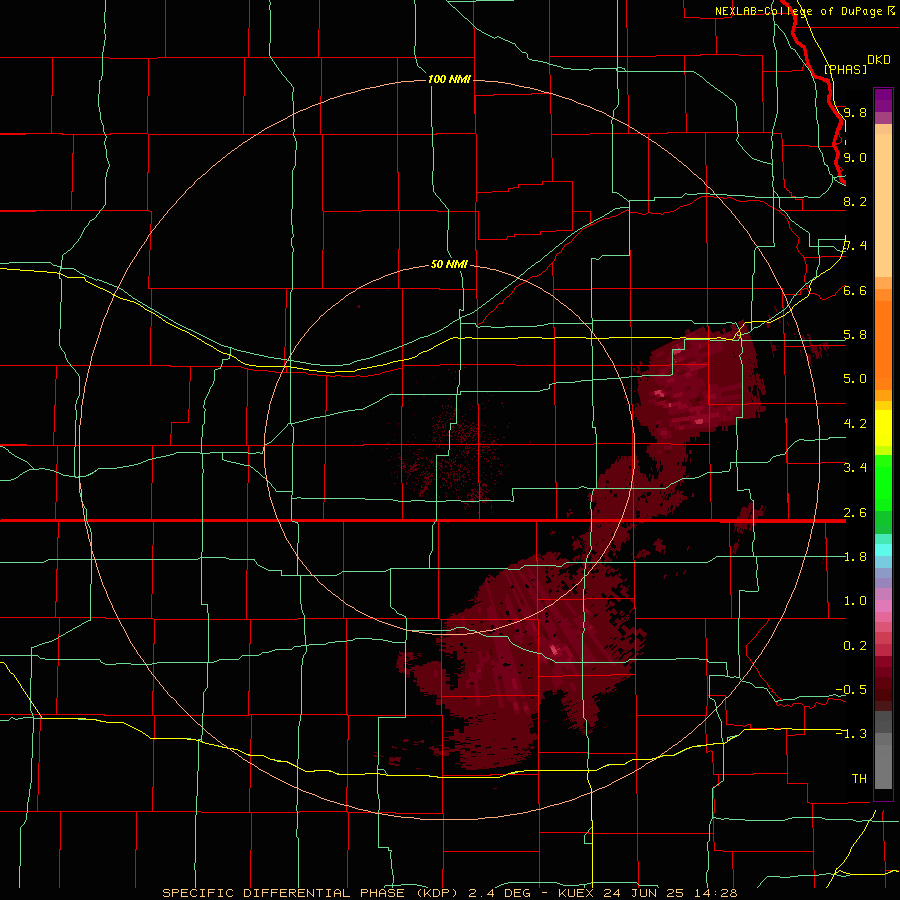Click the 2.4 DEG elevation text
The height and width of the screenshot is (900, 900).
(x=499, y=893)
